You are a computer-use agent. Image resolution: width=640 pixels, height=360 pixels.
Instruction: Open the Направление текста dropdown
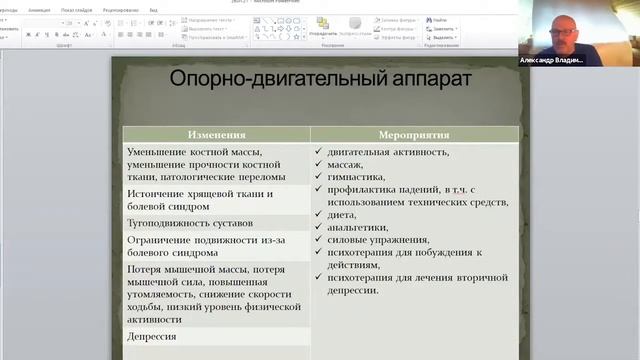pyautogui.click(x=209, y=20)
